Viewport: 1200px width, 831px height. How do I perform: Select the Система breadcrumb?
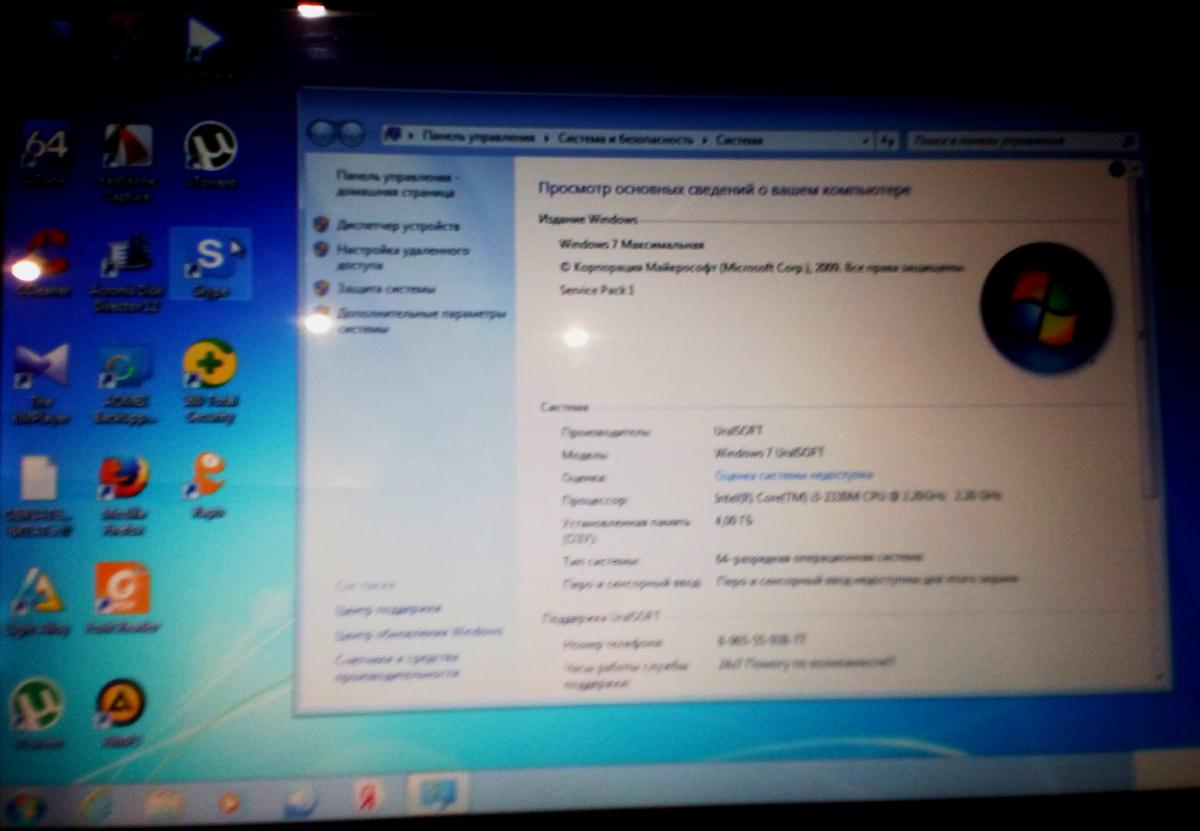coord(740,140)
